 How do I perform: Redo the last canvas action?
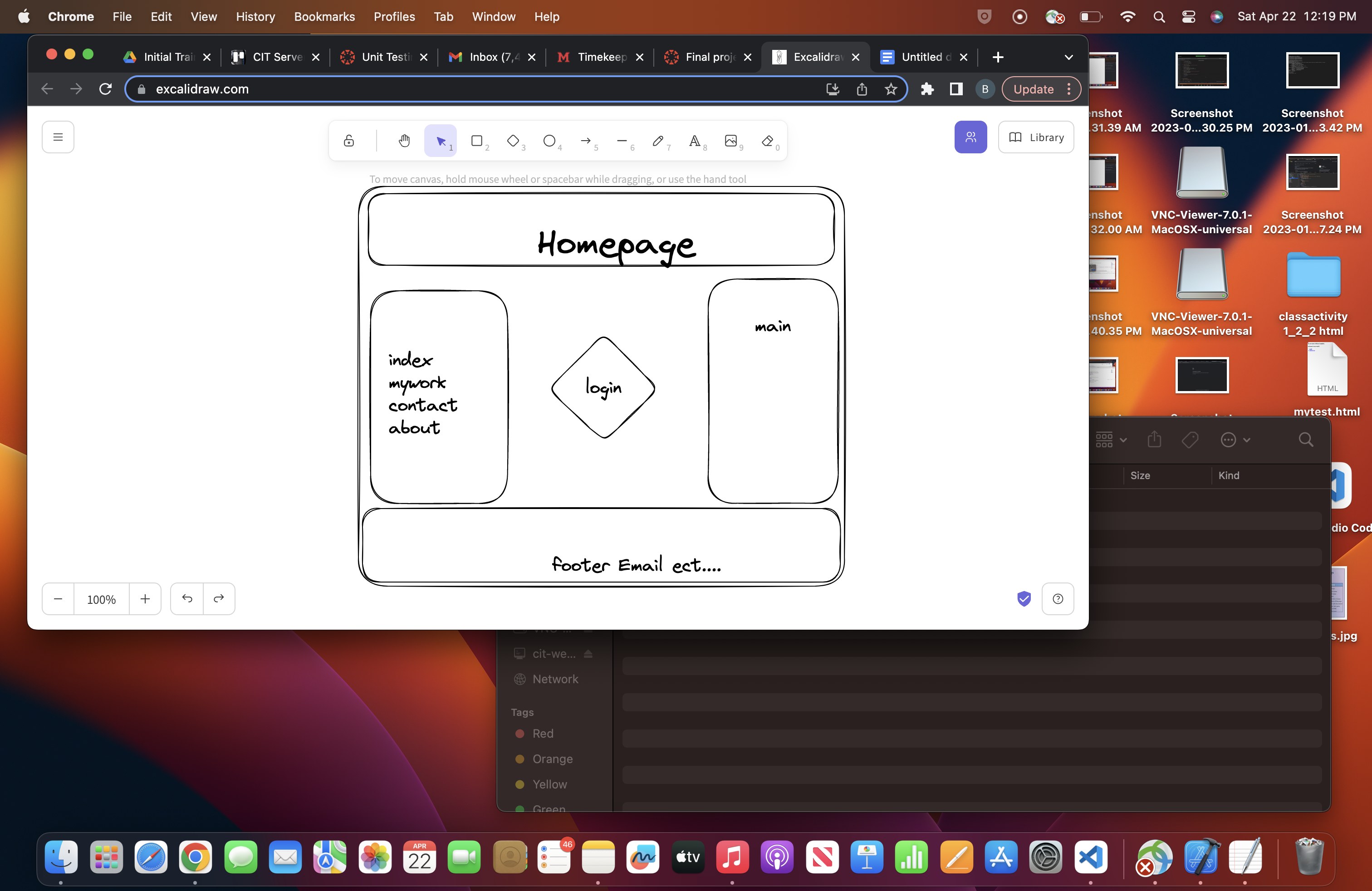(219, 599)
